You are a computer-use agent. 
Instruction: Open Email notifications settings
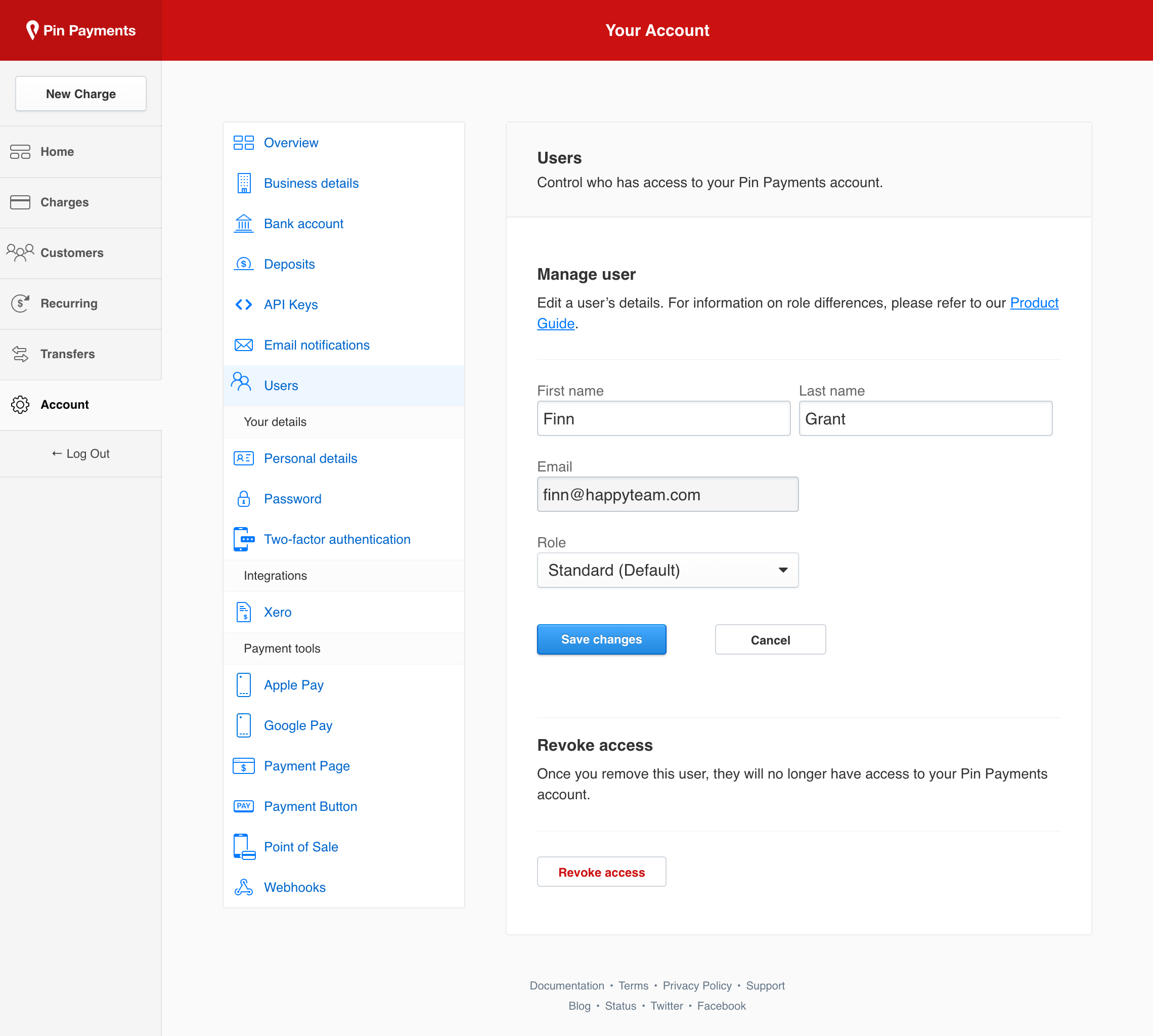[x=344, y=344]
